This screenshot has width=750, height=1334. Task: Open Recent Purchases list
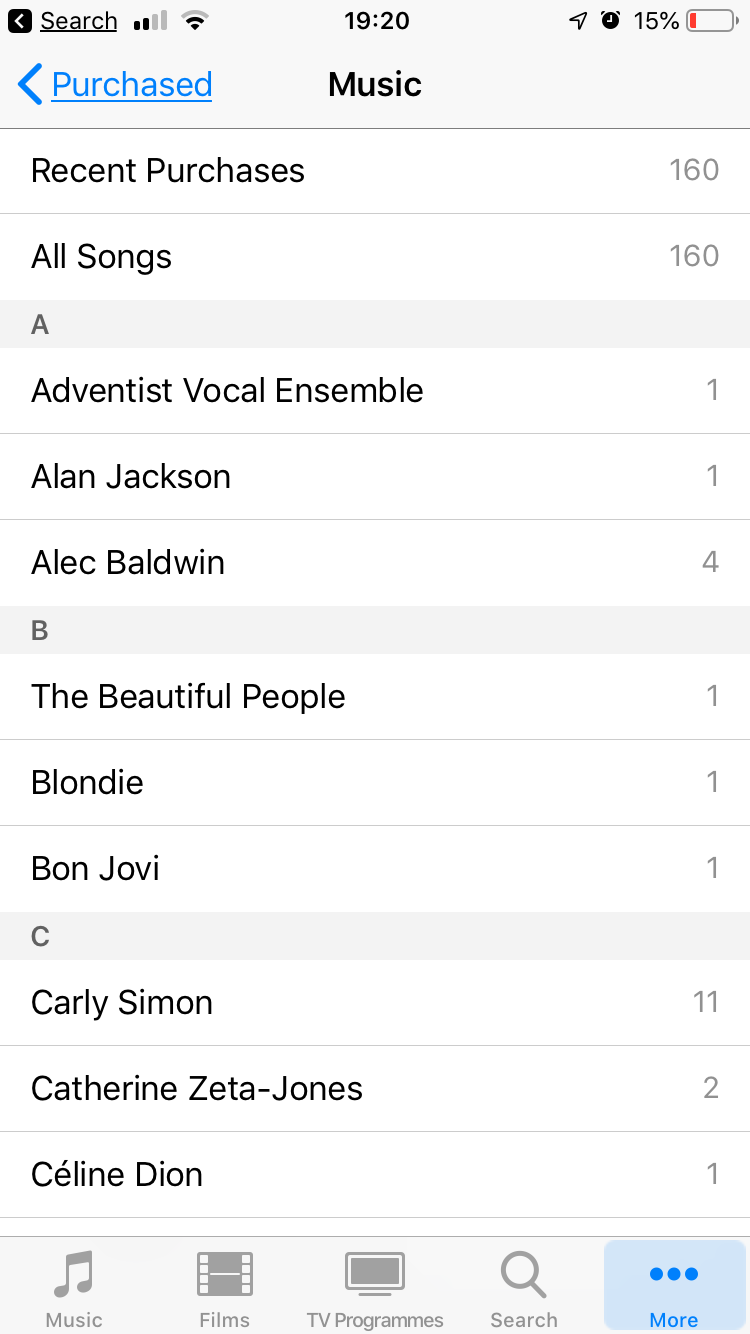click(375, 171)
